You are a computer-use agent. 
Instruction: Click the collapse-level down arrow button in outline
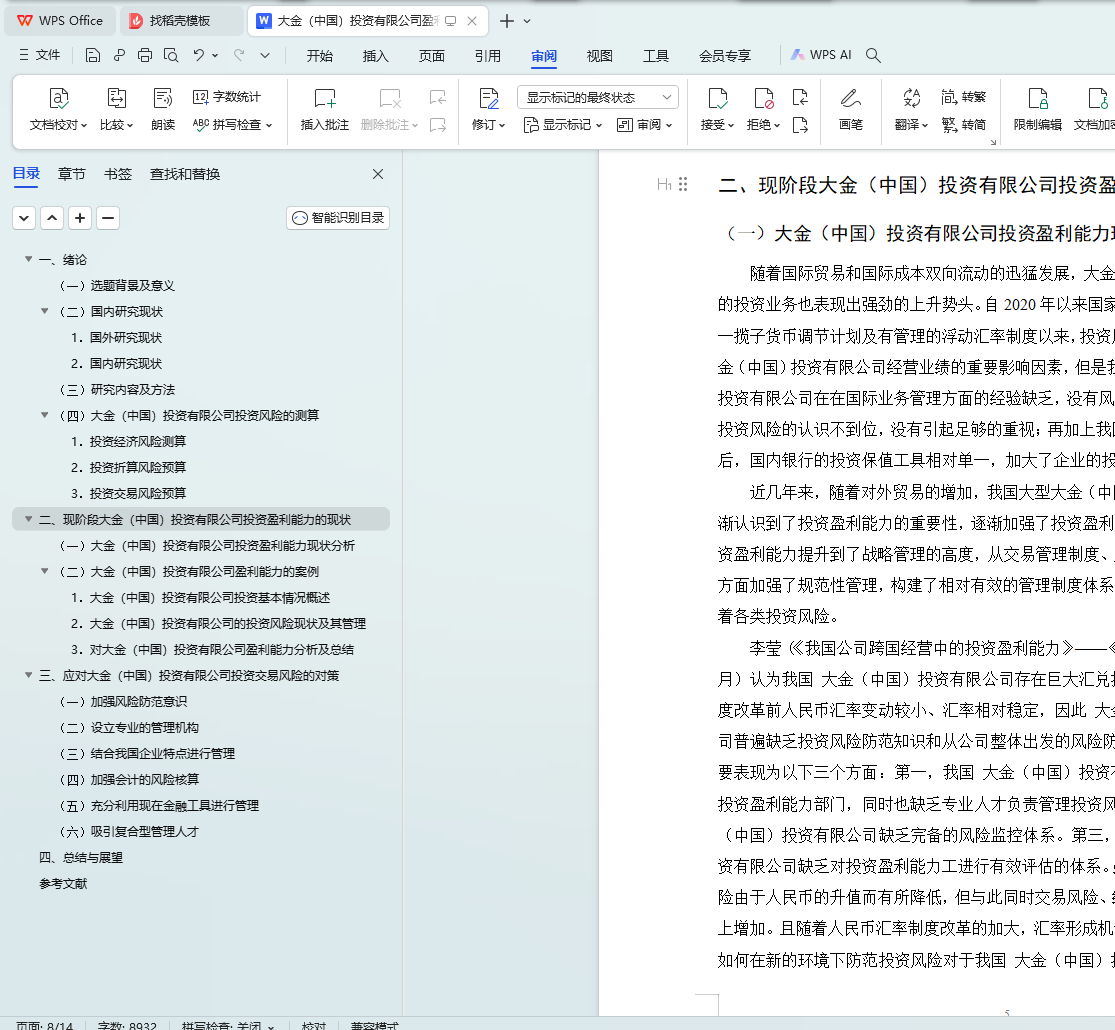tap(24, 218)
